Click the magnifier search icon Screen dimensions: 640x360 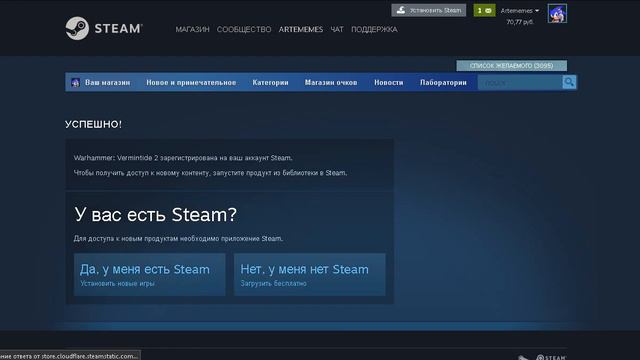(569, 82)
